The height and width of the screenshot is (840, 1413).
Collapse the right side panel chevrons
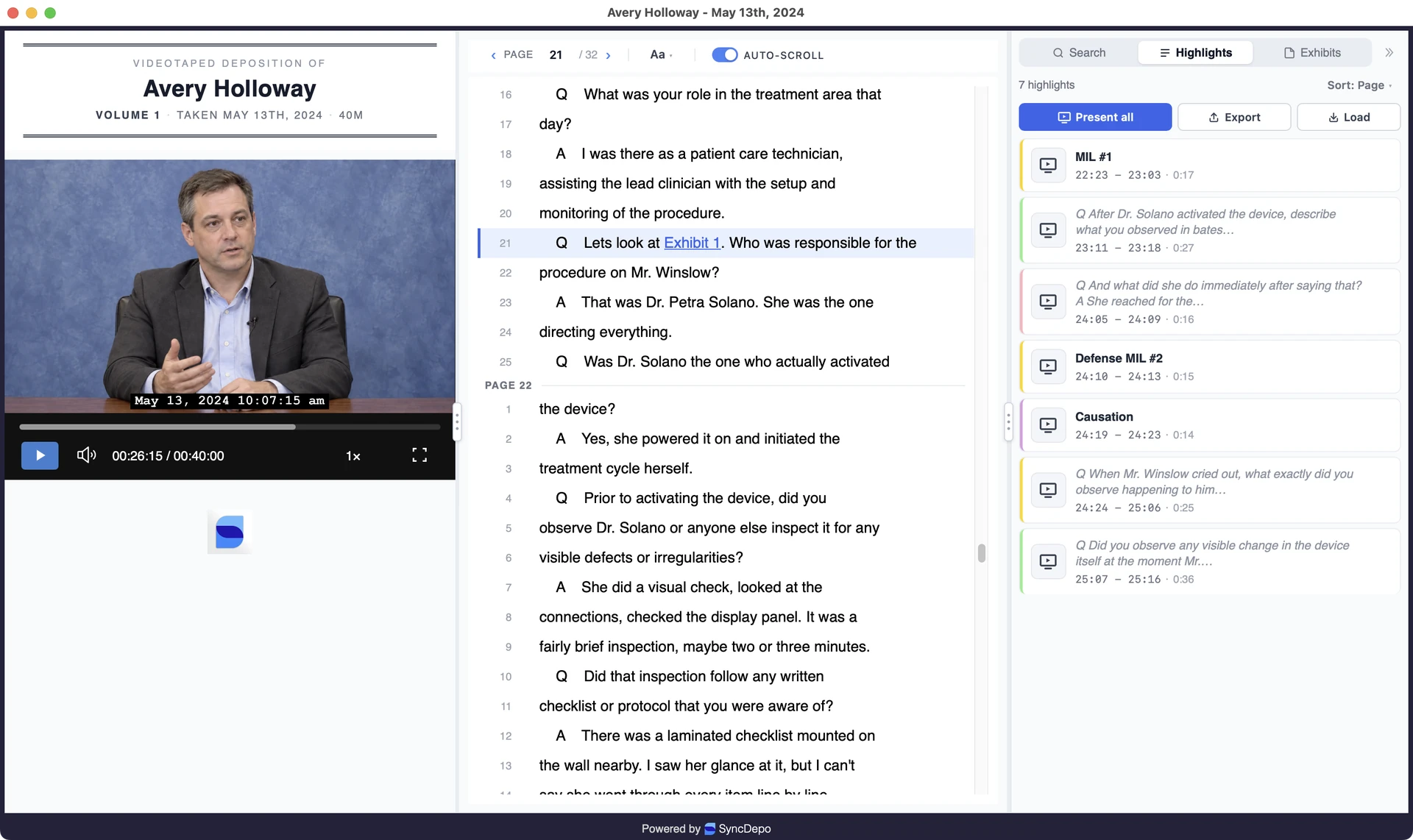tap(1389, 53)
